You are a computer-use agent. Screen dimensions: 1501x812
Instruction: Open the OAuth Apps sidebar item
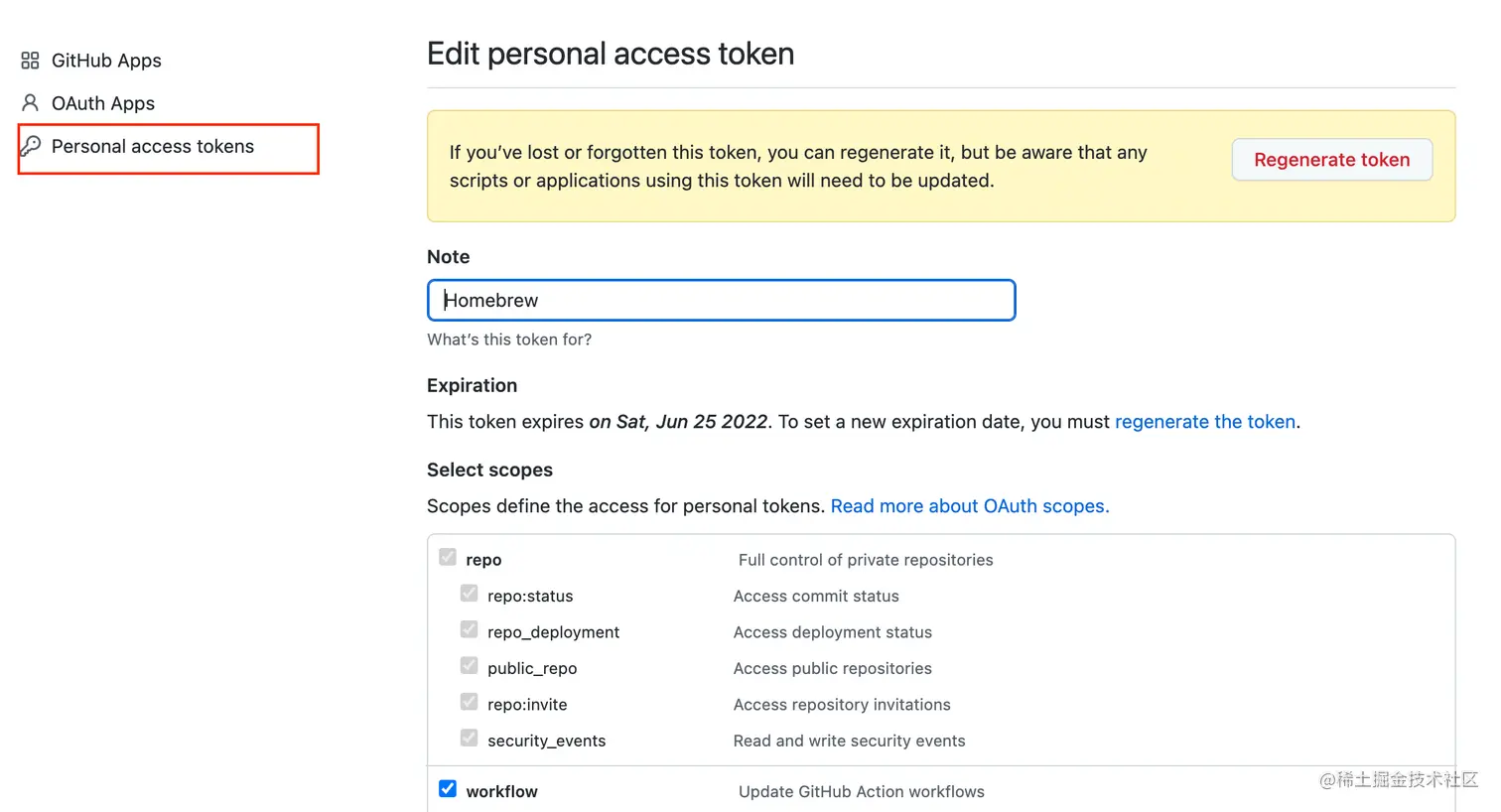pos(103,103)
